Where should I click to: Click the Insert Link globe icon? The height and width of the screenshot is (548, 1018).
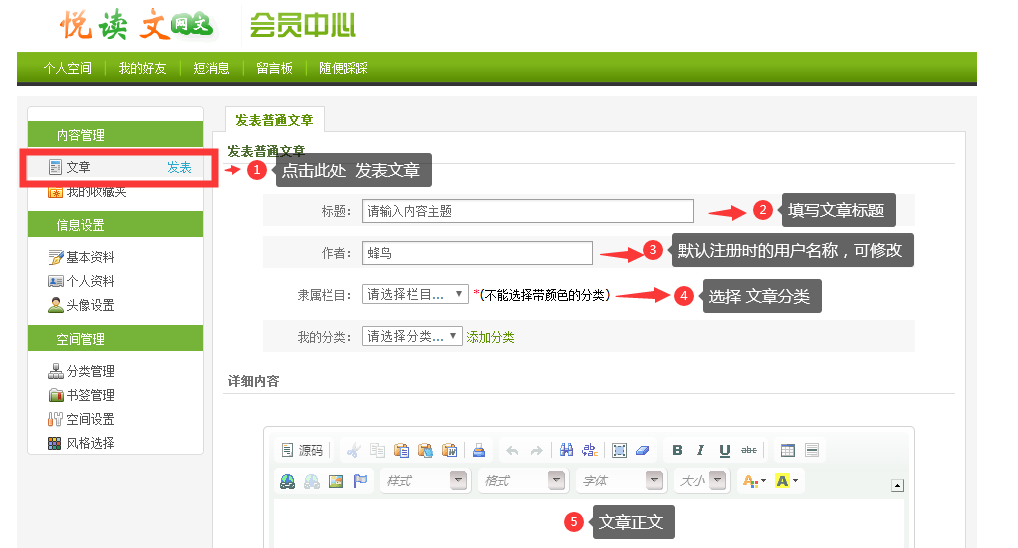288,481
